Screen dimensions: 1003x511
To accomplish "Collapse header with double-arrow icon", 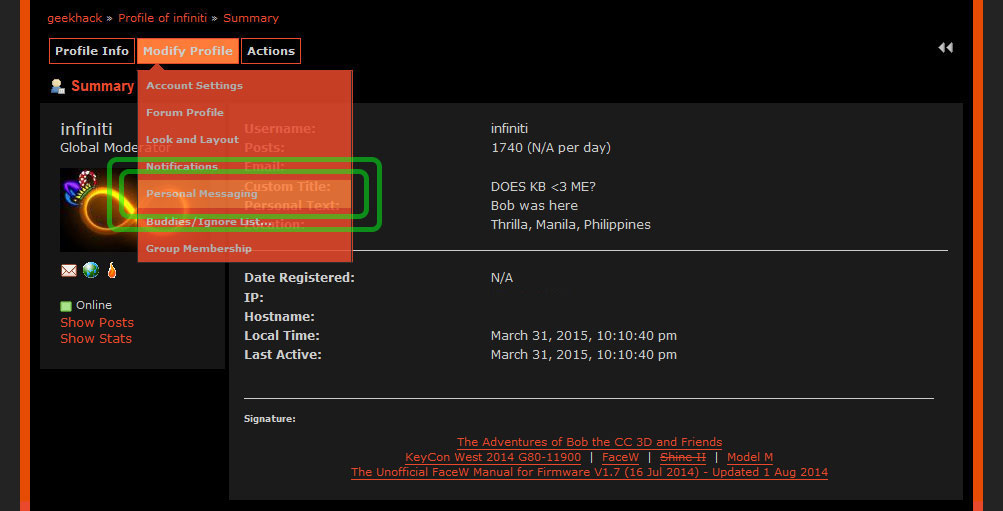I will [x=945, y=48].
